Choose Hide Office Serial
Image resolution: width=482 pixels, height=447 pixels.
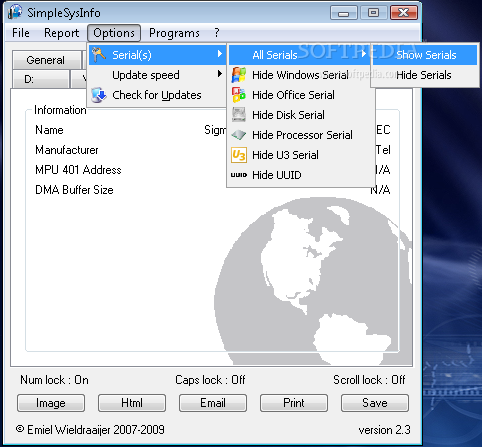point(300,95)
